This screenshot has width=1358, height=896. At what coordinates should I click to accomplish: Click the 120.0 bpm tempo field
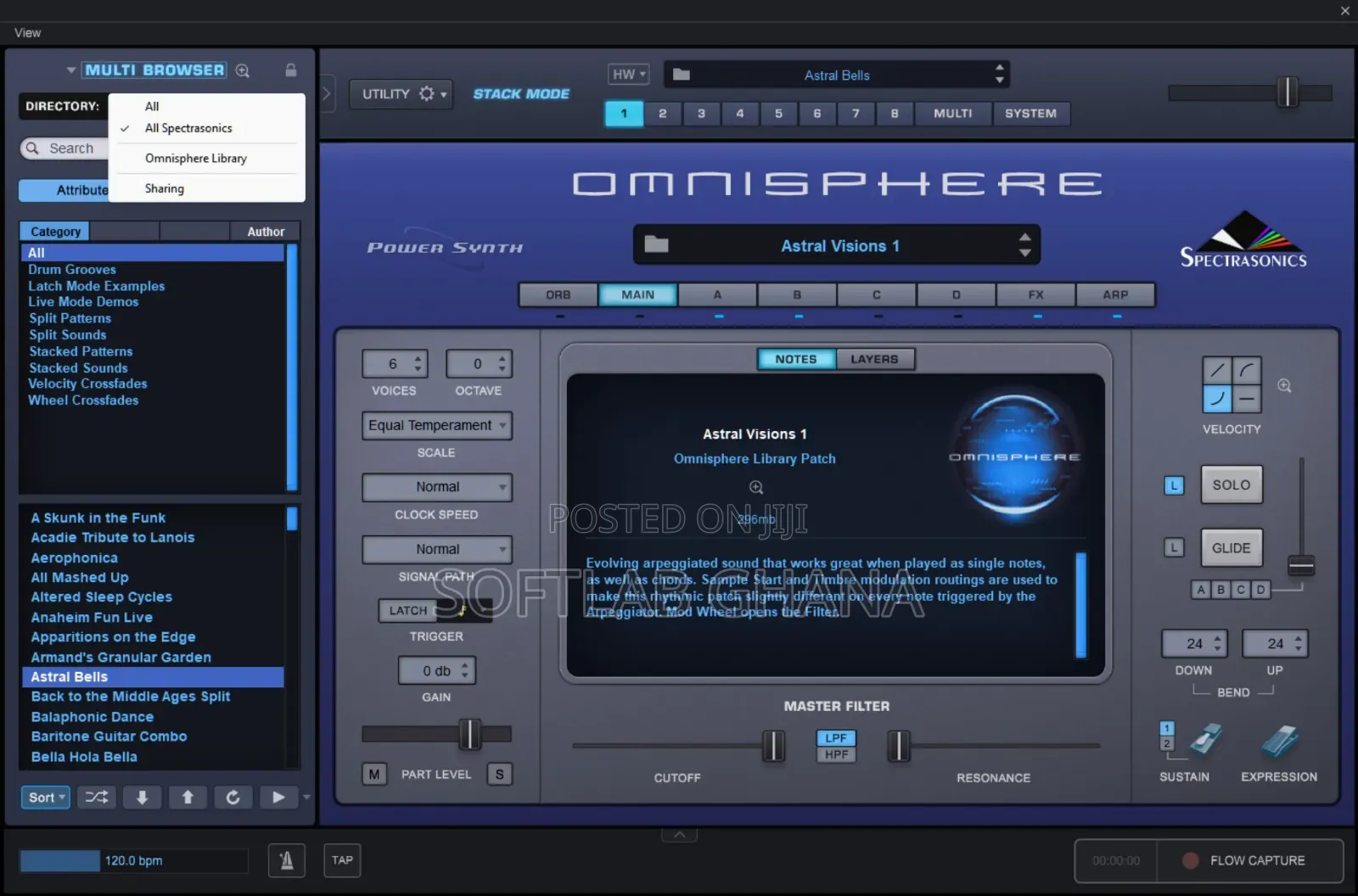click(x=133, y=861)
